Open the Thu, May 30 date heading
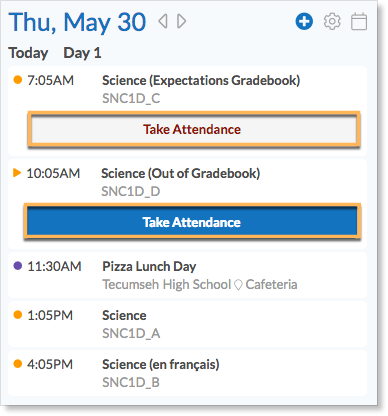 pyautogui.click(x=77, y=23)
